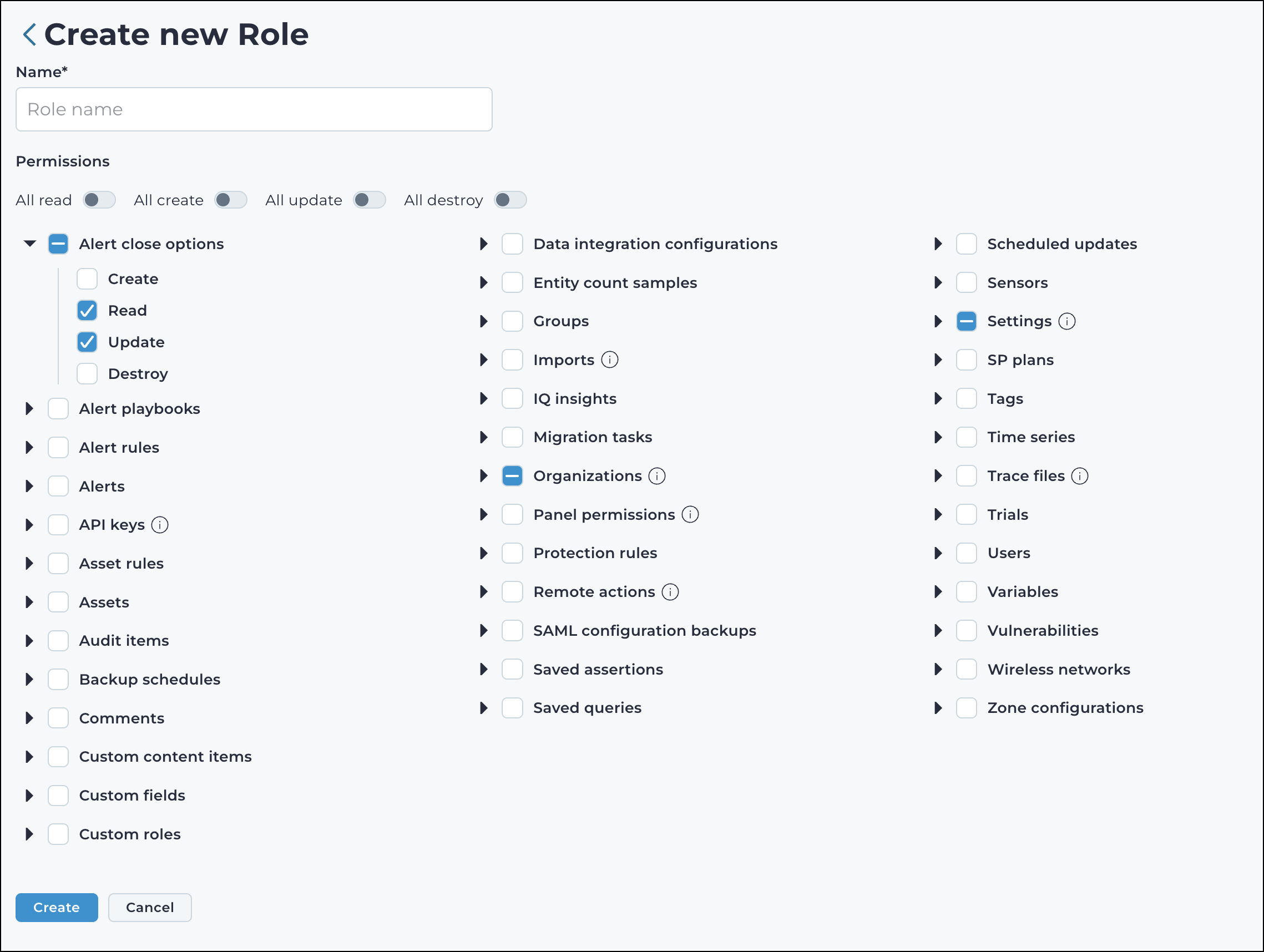The height and width of the screenshot is (952, 1264).
Task: Toggle the All update slider switch
Action: coord(369,200)
